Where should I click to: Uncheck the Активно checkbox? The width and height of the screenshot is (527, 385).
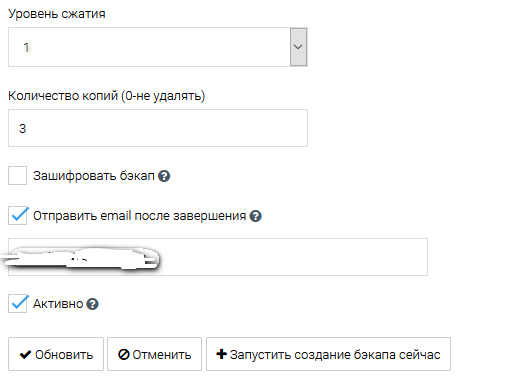[17, 304]
